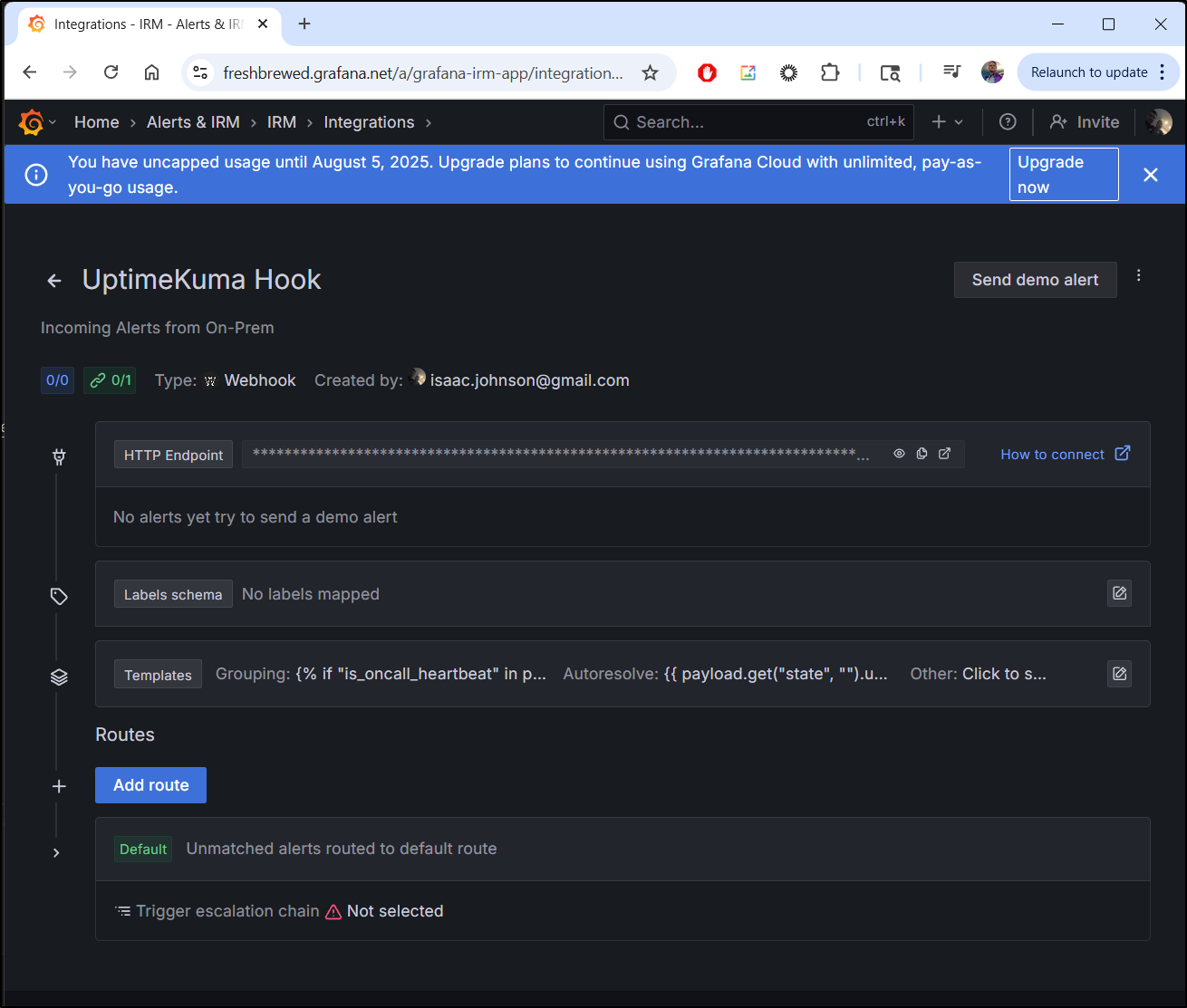Click Add route button
Screen dimensions: 1187x1008
click(x=150, y=785)
